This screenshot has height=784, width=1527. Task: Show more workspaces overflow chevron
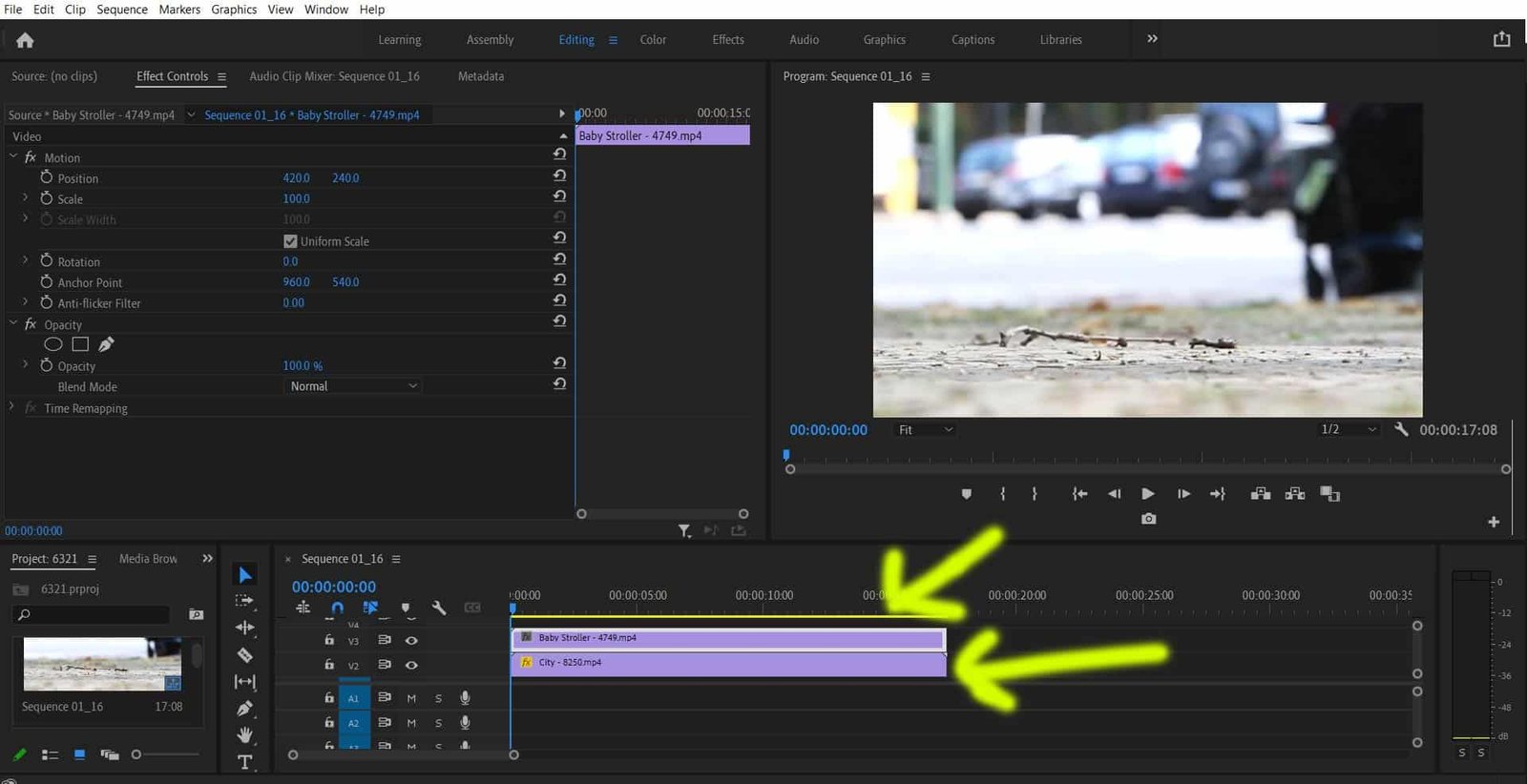click(x=1152, y=39)
